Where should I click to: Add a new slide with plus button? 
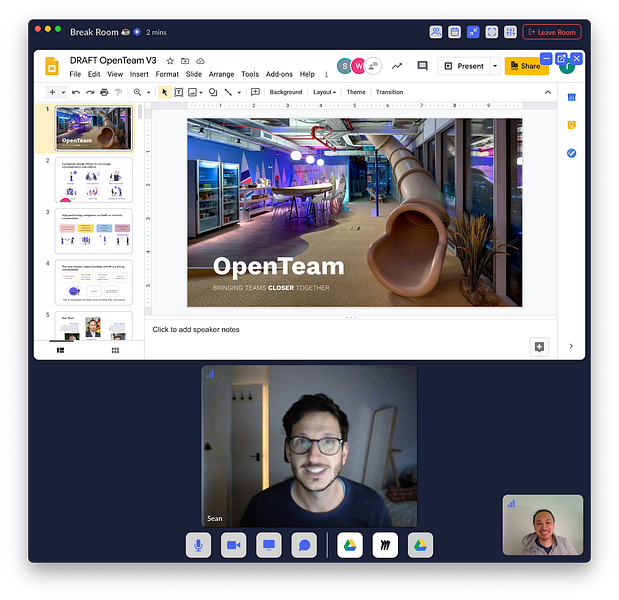coord(52,92)
